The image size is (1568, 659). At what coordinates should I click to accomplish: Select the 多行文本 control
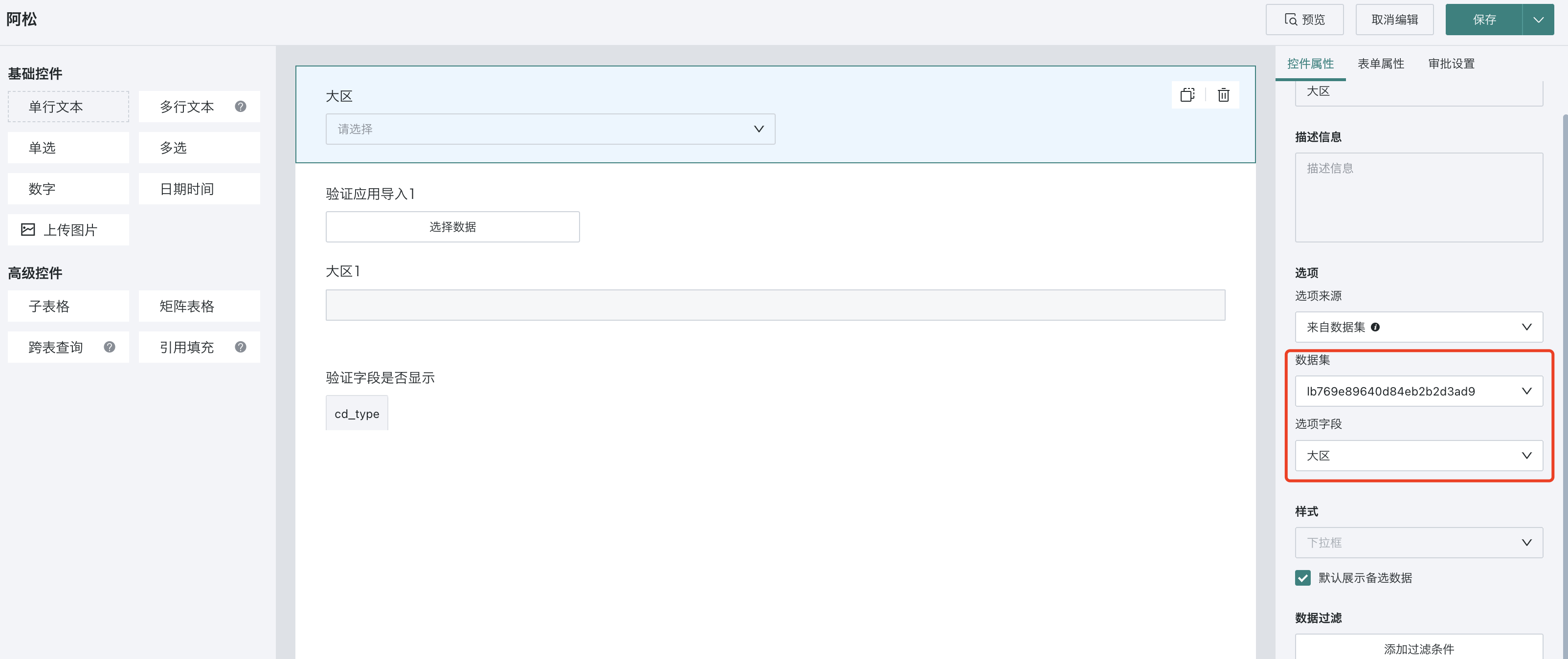click(x=199, y=107)
